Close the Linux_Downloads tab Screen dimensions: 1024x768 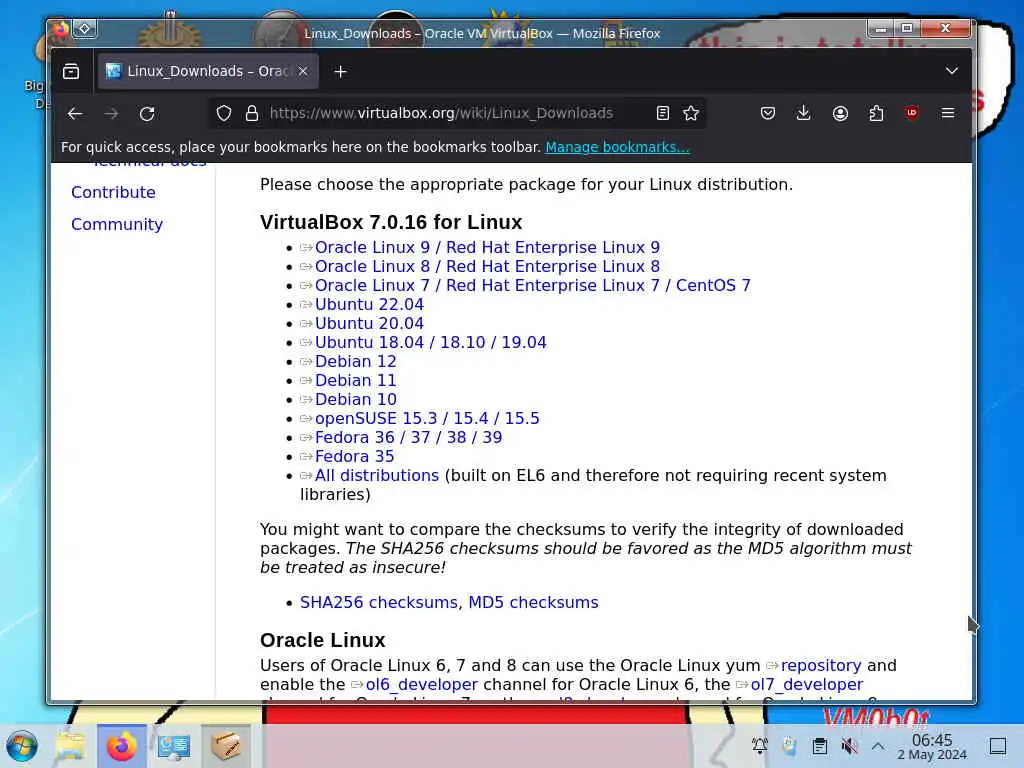(303, 71)
